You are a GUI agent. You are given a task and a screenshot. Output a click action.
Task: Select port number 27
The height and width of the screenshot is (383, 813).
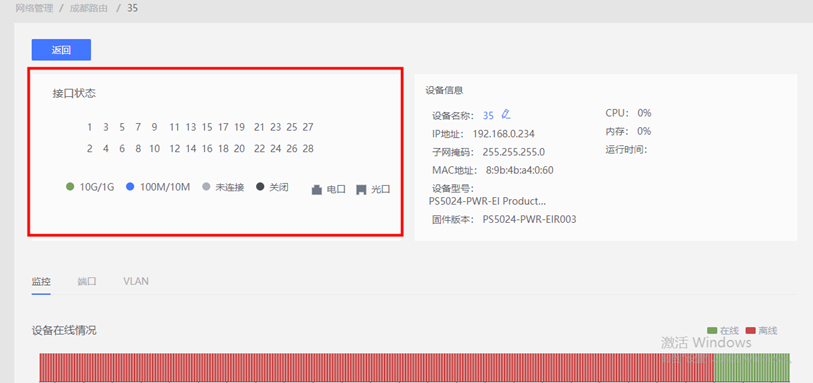coord(308,127)
